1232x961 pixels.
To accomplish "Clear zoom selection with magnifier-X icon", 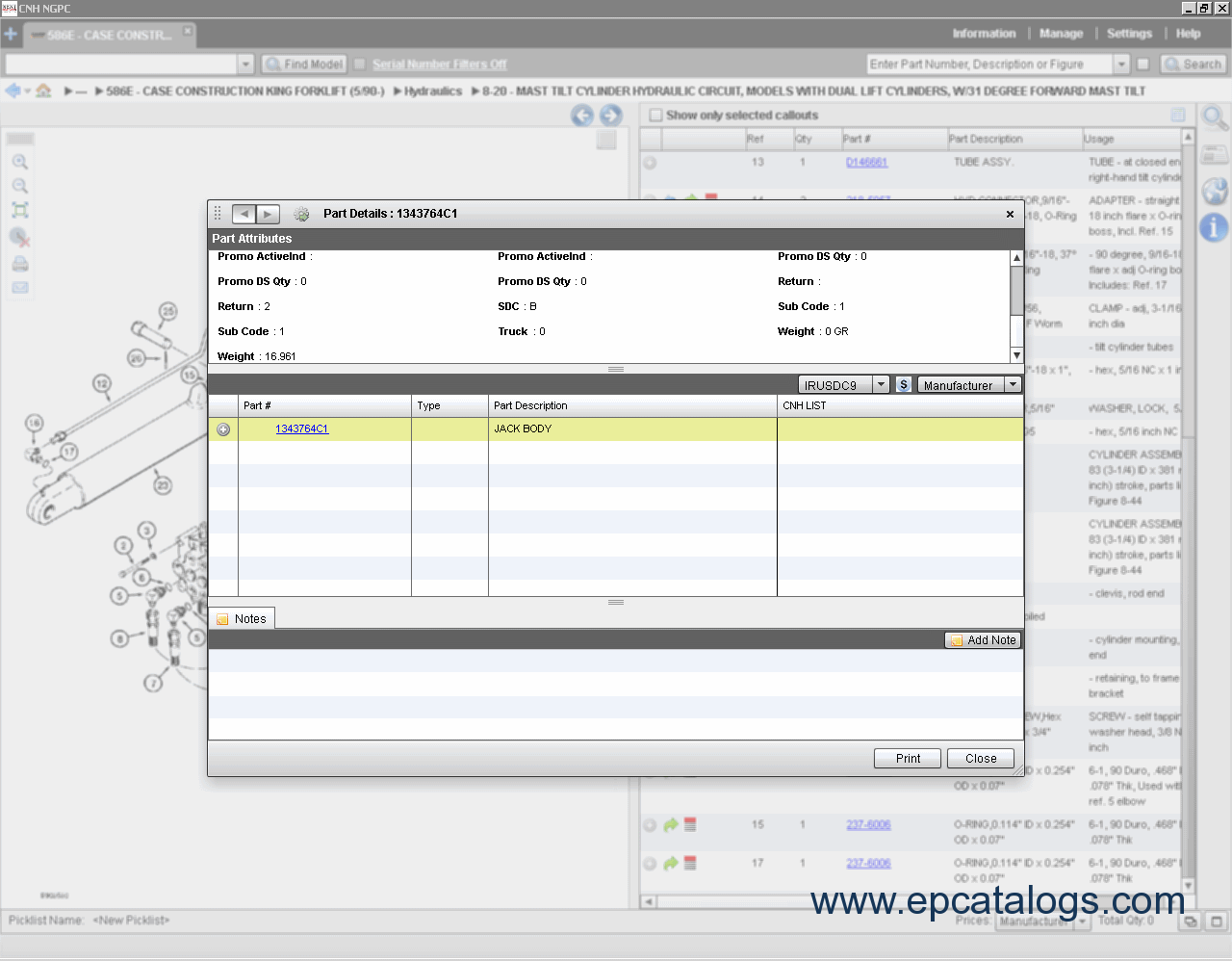I will click(x=19, y=237).
